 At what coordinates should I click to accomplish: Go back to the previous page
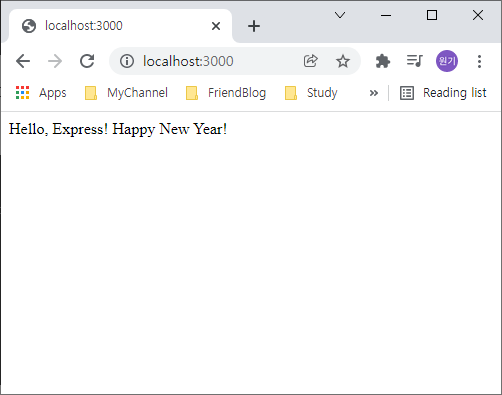[x=23, y=61]
